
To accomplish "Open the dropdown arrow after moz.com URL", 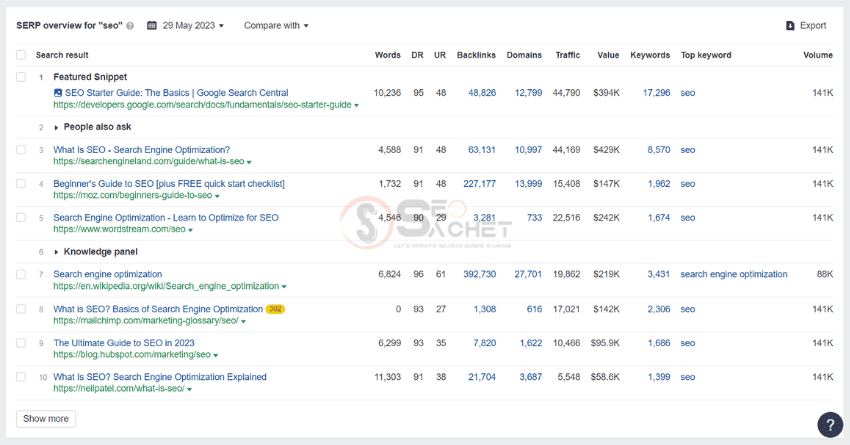I will pyautogui.click(x=217, y=196).
